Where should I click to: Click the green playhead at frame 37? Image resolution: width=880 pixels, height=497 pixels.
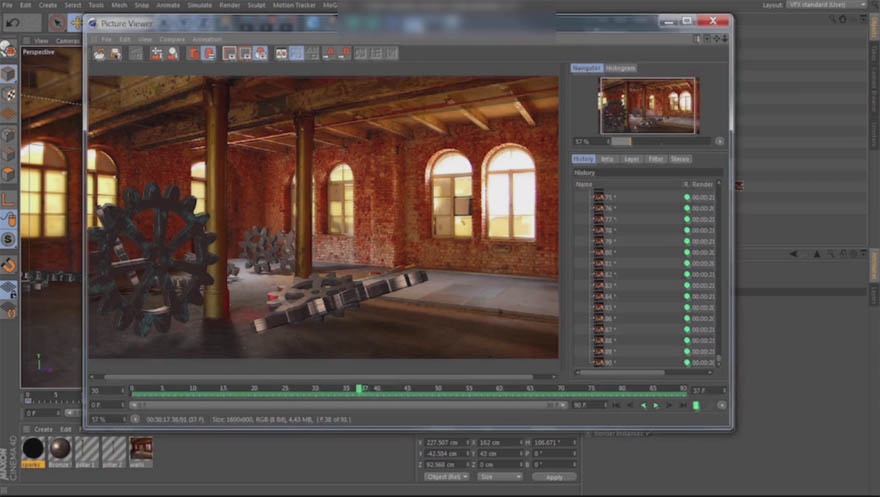click(x=359, y=388)
